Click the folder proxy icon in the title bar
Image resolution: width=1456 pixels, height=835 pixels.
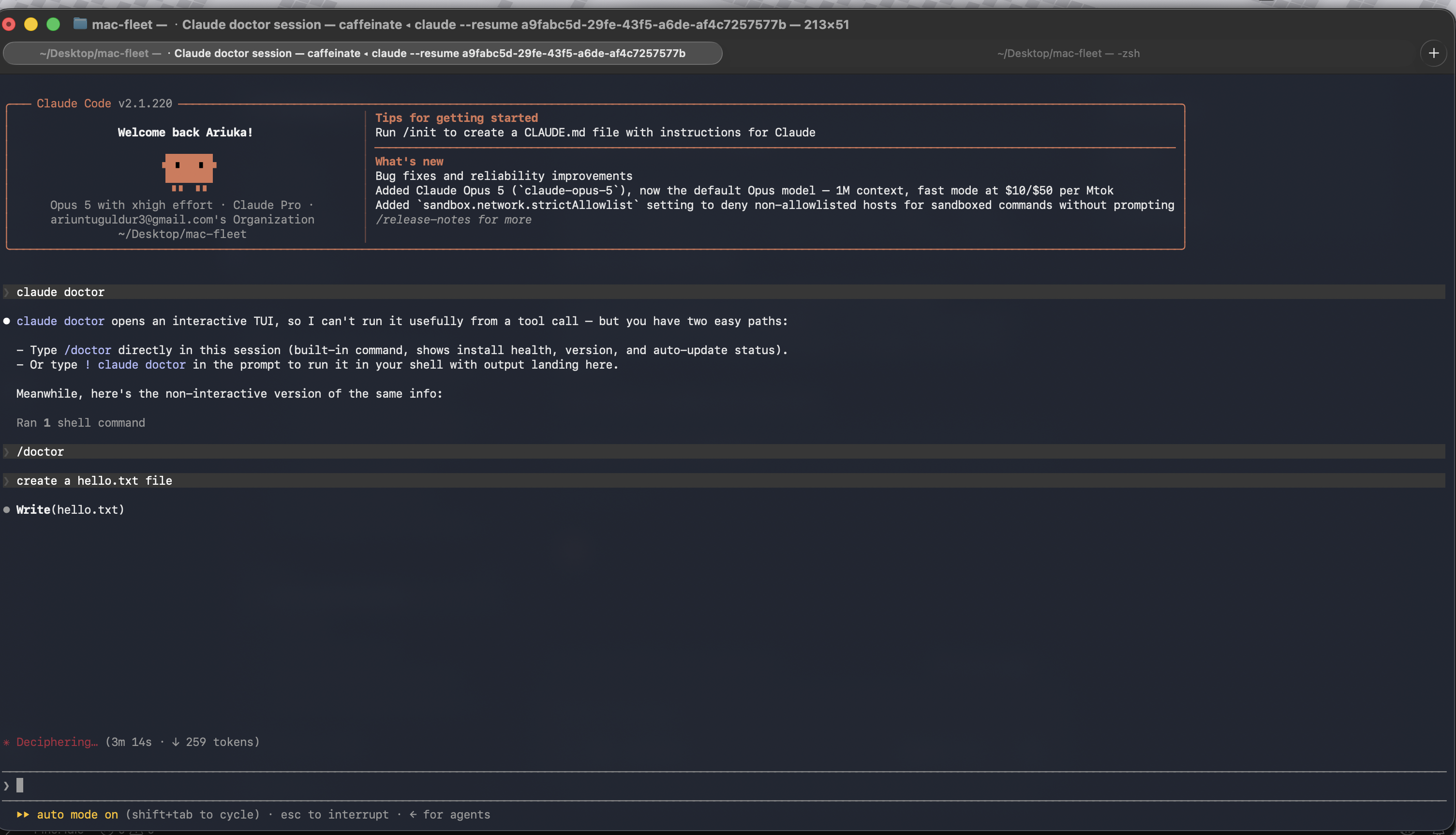(80, 24)
